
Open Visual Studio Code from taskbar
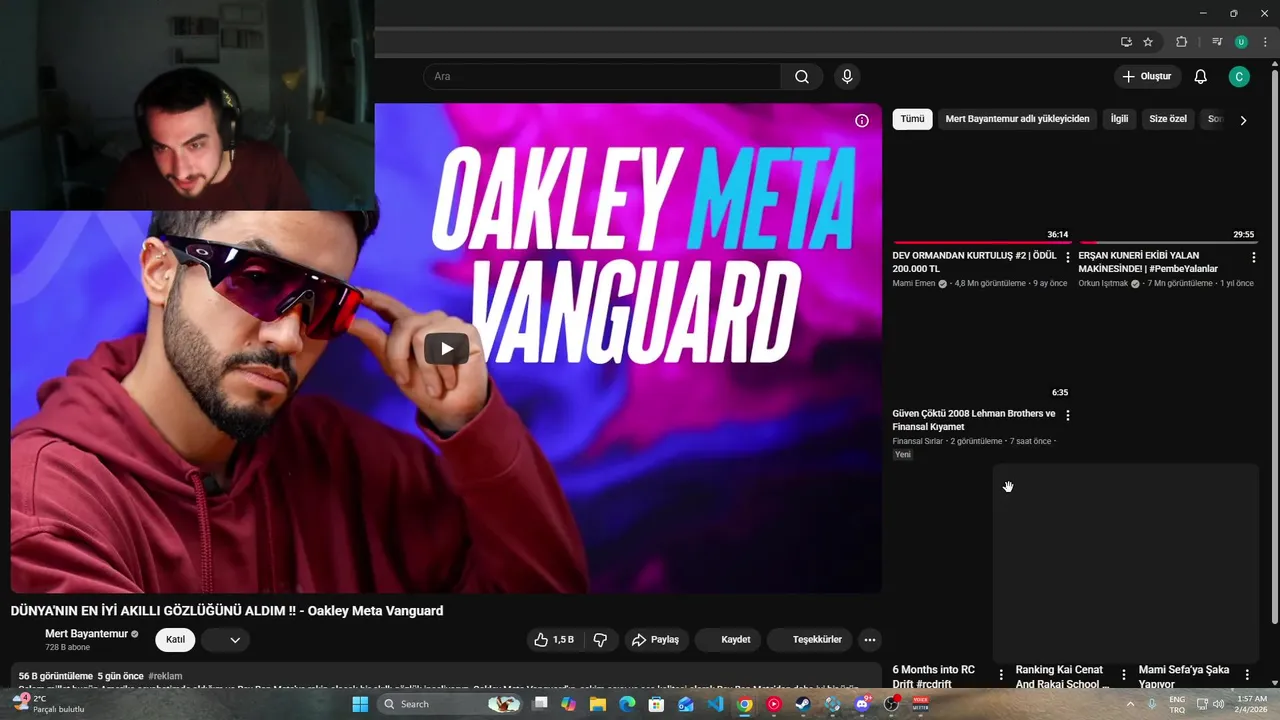point(715,704)
